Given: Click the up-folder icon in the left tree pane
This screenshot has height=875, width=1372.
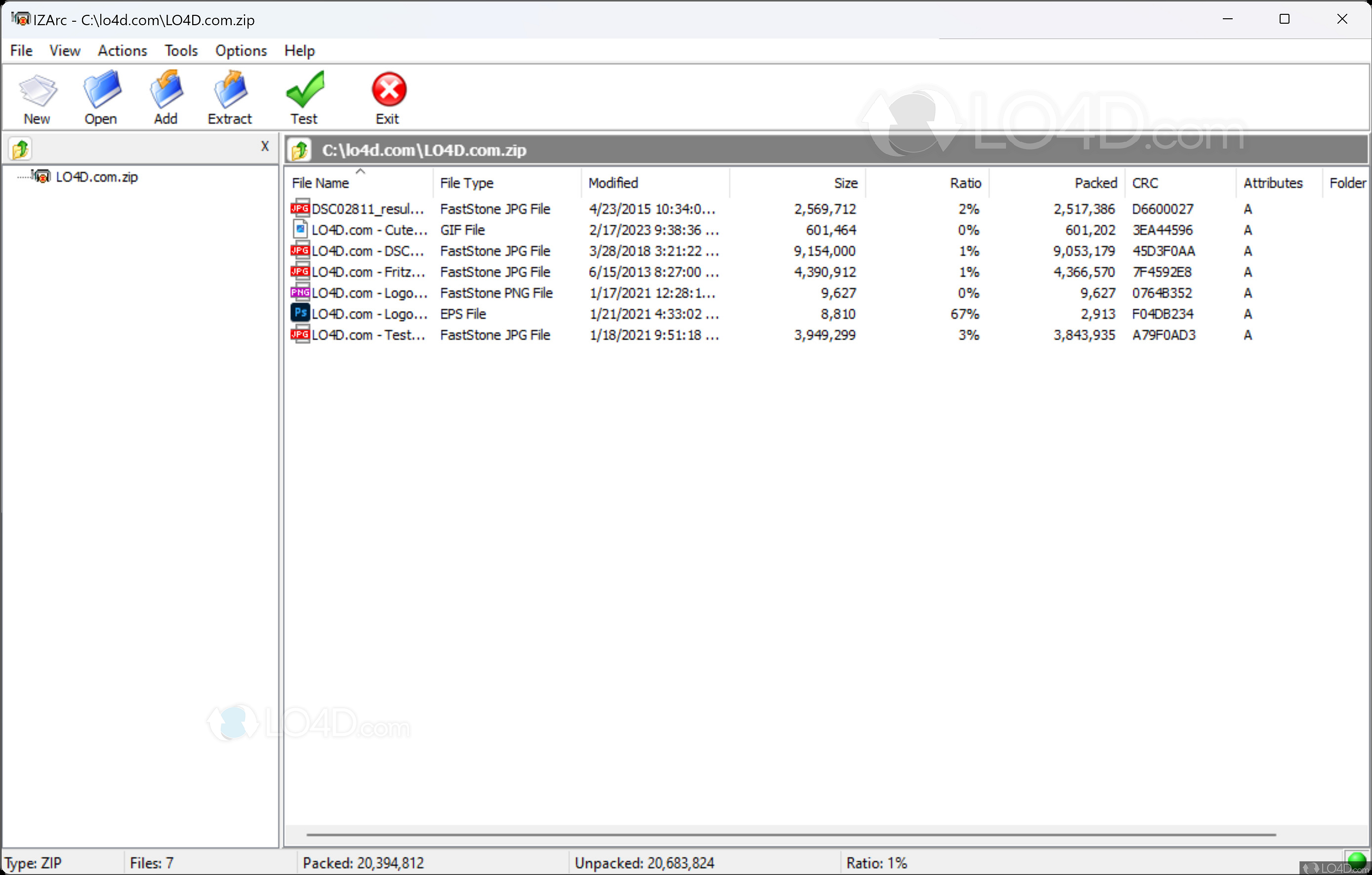Looking at the screenshot, I should tap(21, 149).
